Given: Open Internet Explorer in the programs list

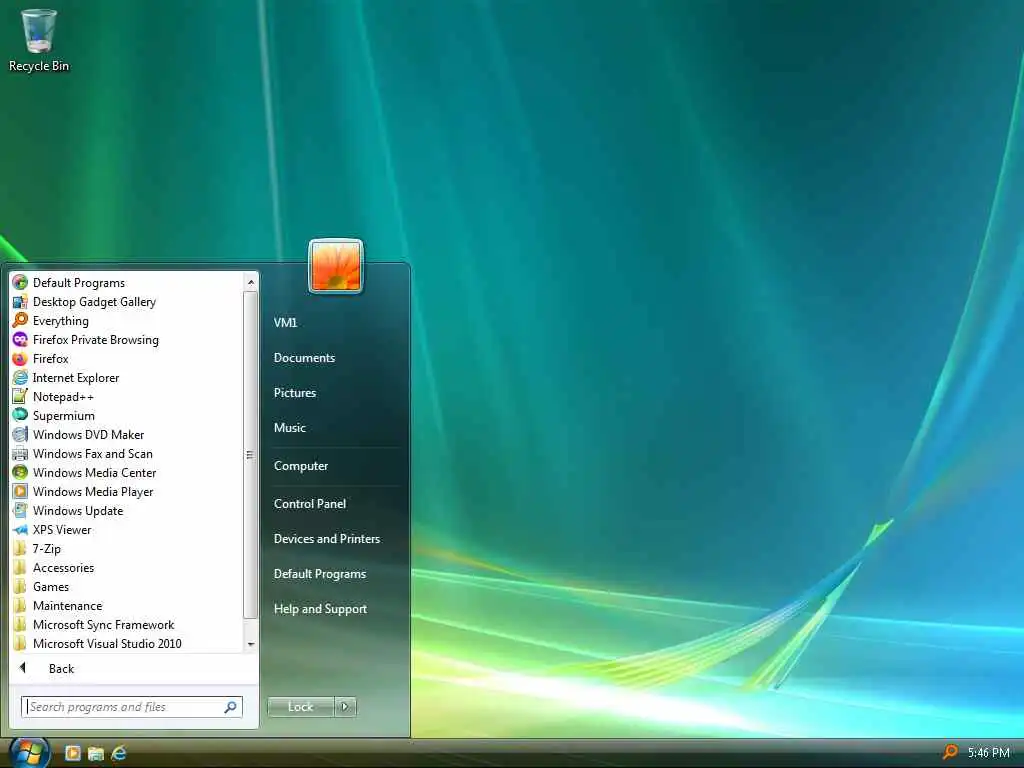Looking at the screenshot, I should pos(20,377).
